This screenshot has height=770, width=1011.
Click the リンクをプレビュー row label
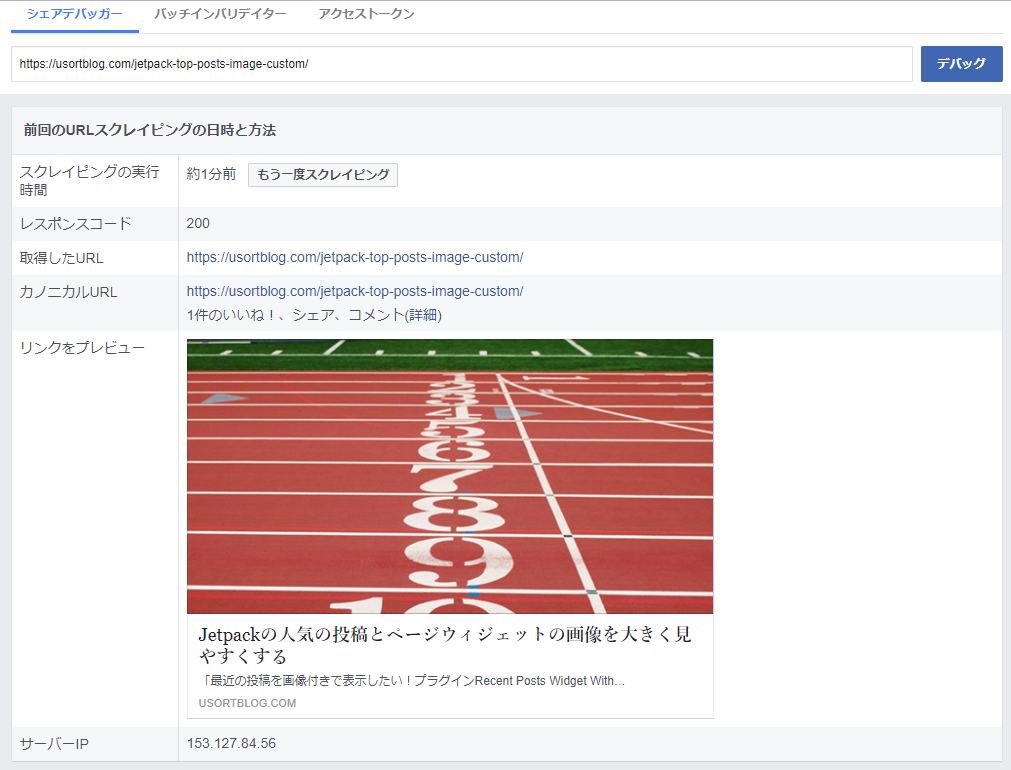pyautogui.click(x=82, y=348)
